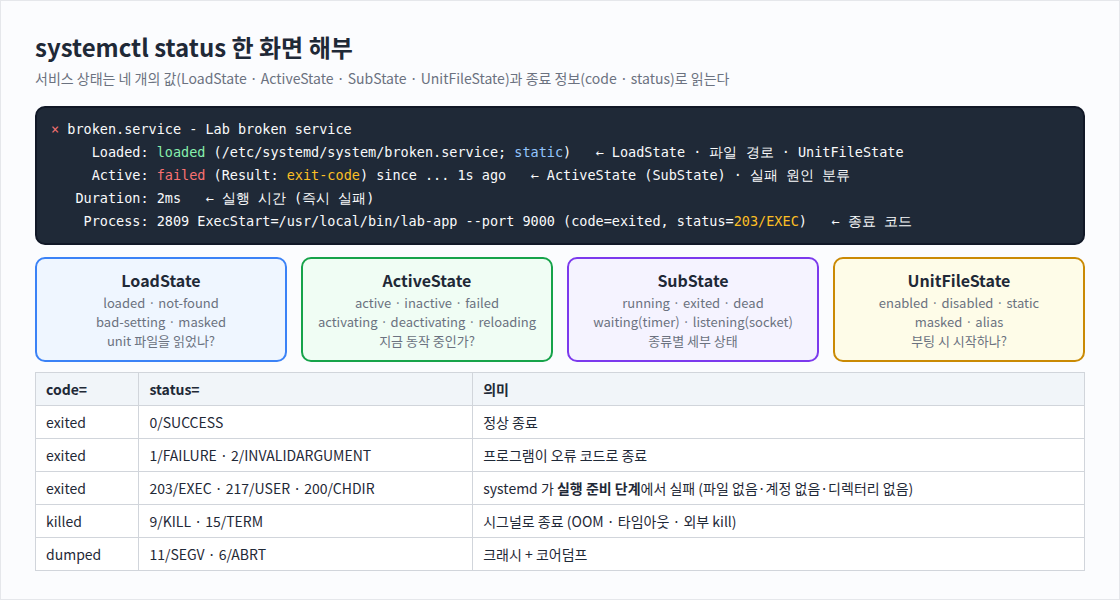This screenshot has width=1120, height=601.
Task: Click the '← LoadState · 파일 경로' annotation
Action: (x=687, y=152)
